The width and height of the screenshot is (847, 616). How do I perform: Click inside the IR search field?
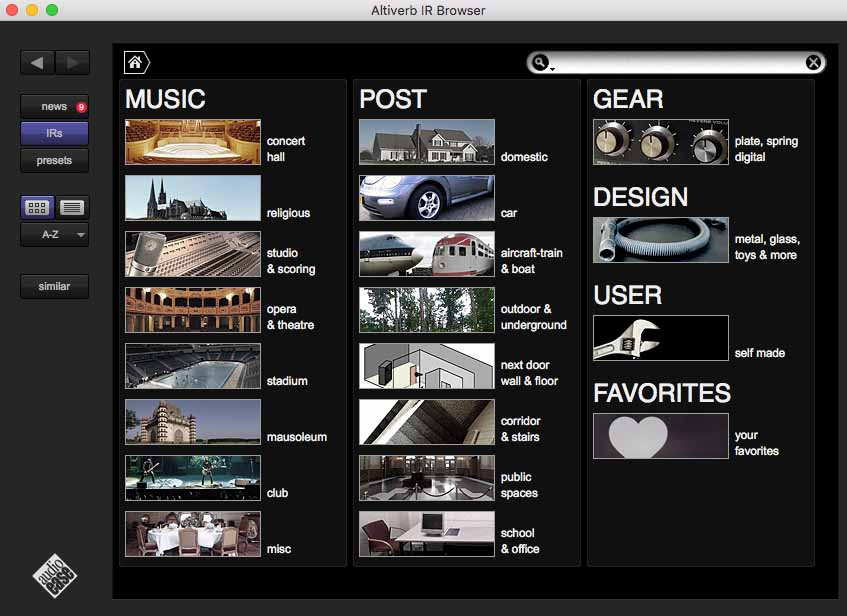pyautogui.click(x=678, y=63)
